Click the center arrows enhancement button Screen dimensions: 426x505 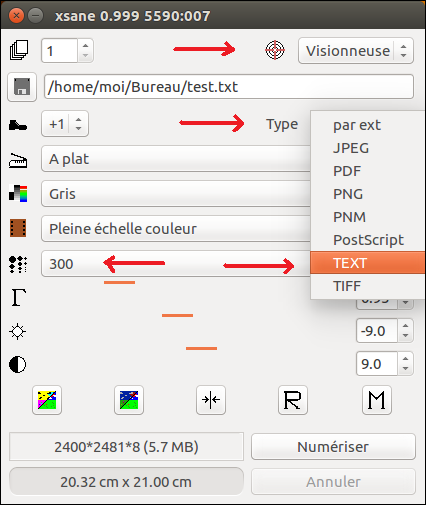tap(211, 400)
